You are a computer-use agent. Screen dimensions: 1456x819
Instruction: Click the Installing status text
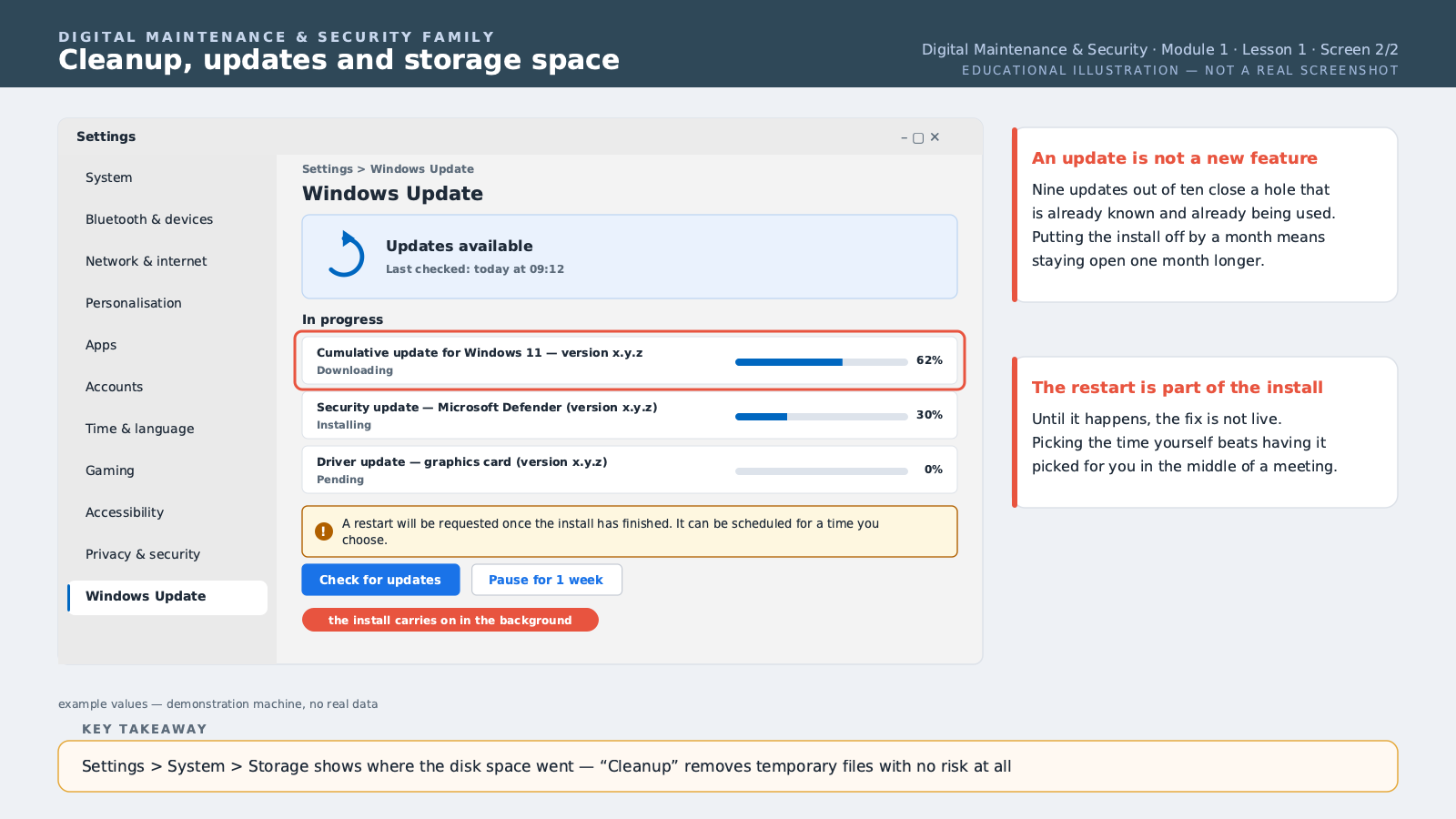tap(344, 425)
